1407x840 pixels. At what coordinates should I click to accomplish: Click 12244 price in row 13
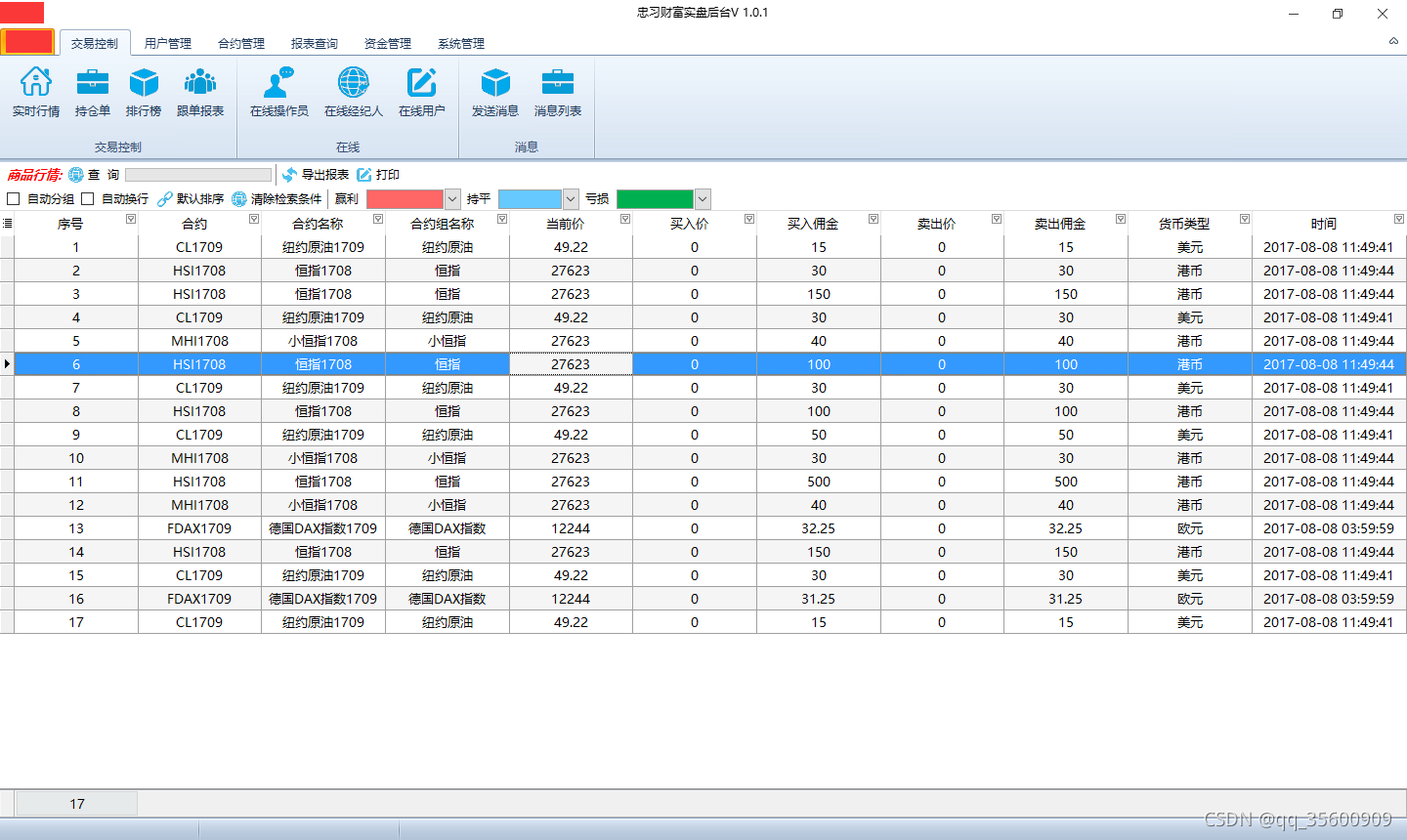pyautogui.click(x=571, y=528)
